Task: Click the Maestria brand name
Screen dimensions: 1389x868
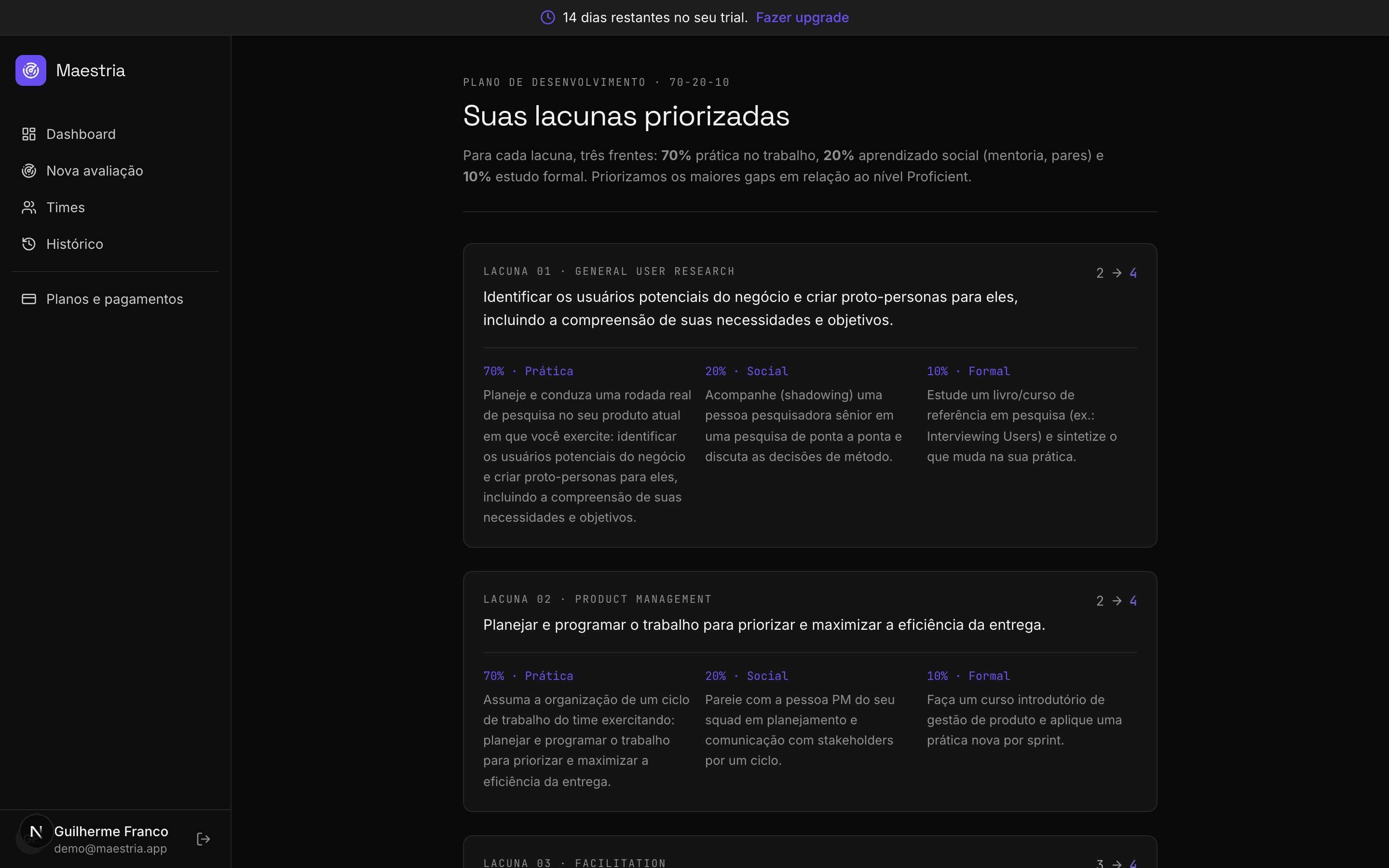Action: 91,70
